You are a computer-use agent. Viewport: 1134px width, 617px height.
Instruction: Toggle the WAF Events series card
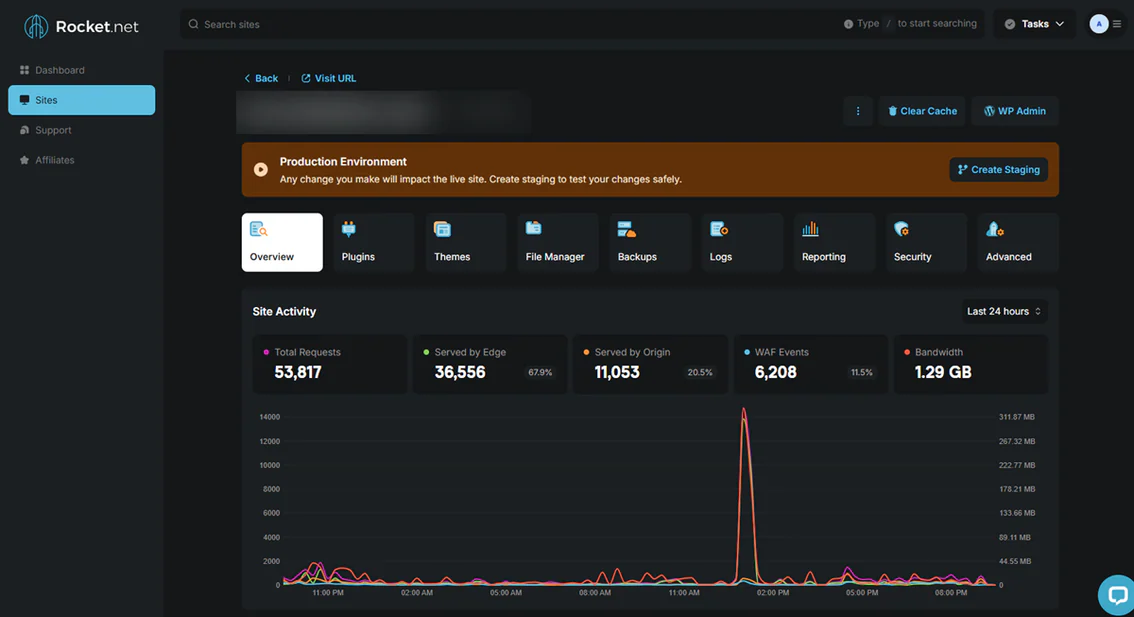pos(811,364)
